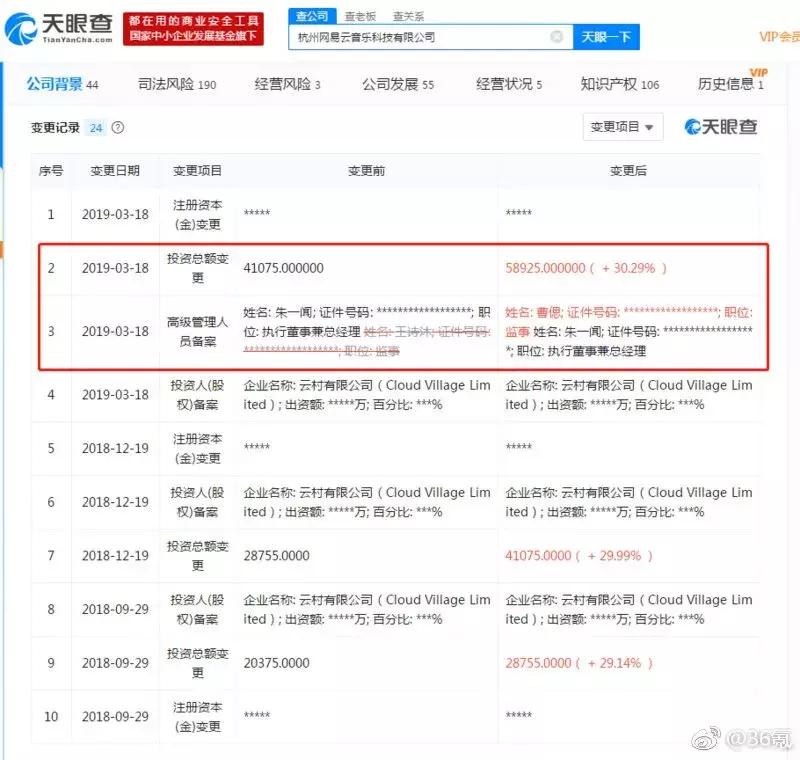Click the 天眼一下 search button
The height and width of the screenshot is (760, 800).
[606, 36]
